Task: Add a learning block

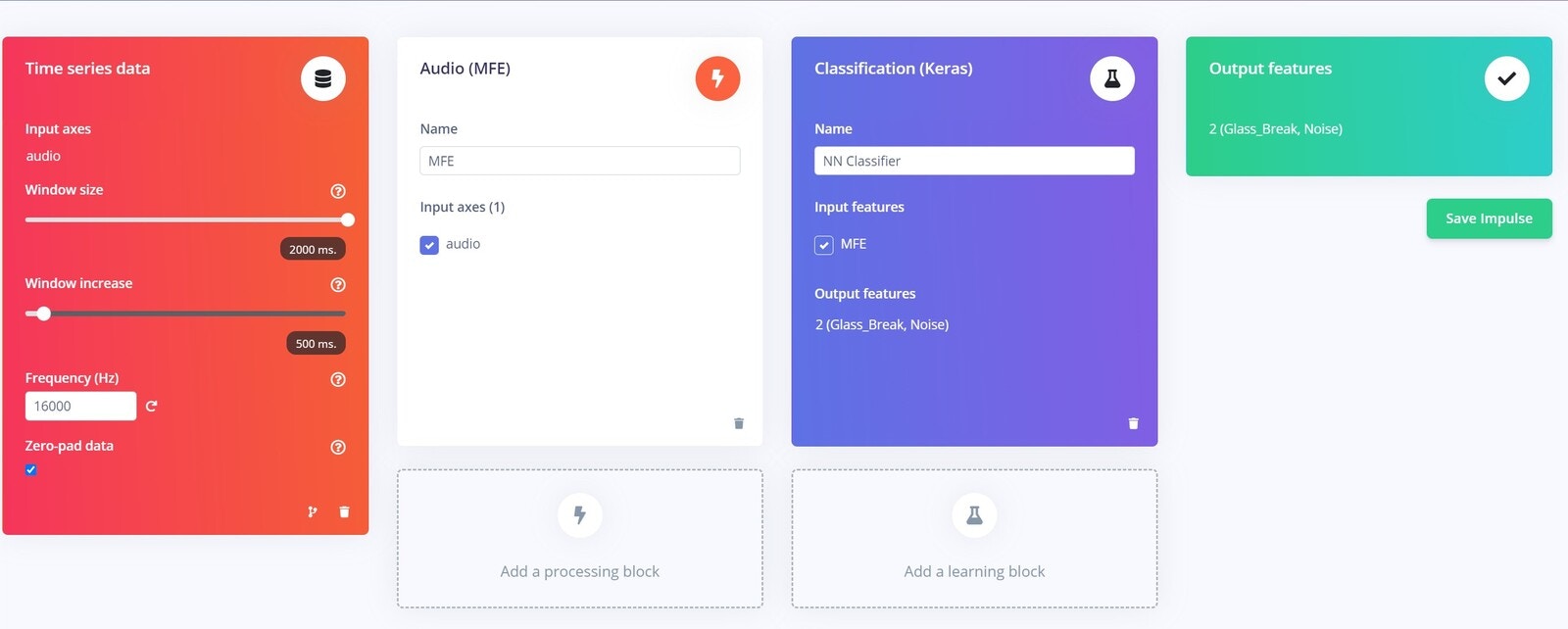Action: tap(974, 539)
